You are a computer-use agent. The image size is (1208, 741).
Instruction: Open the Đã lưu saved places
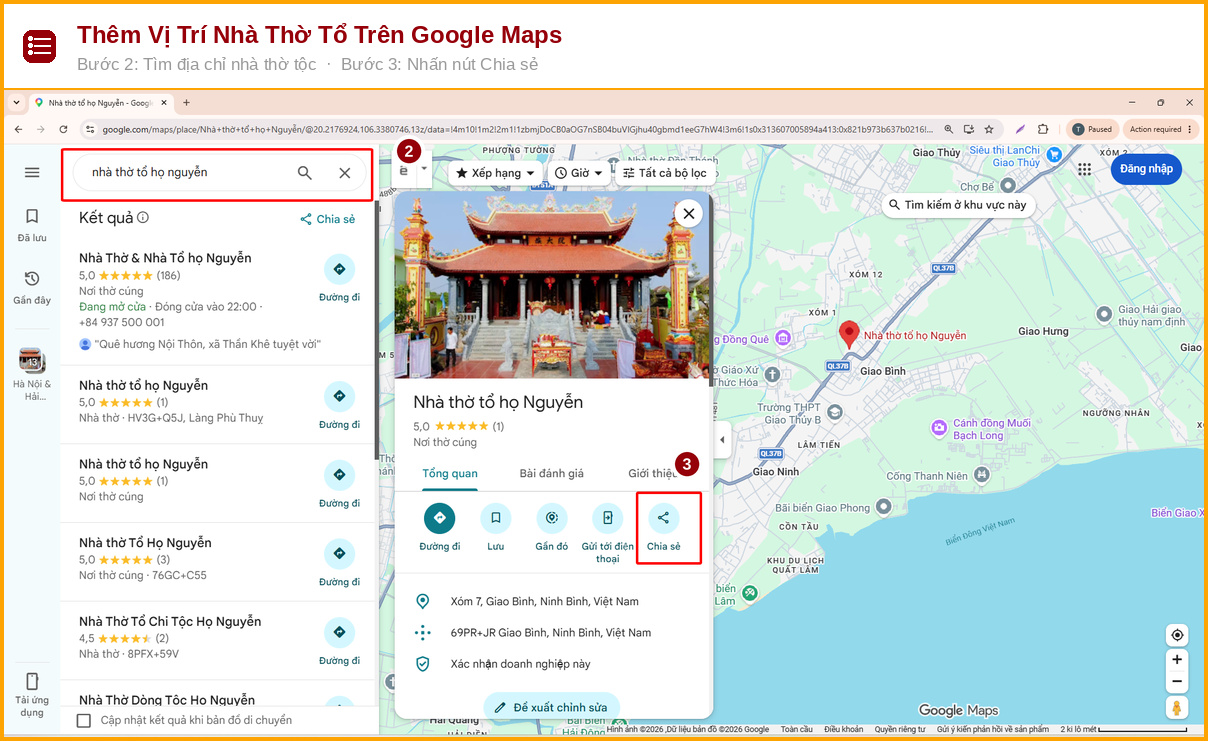32,224
